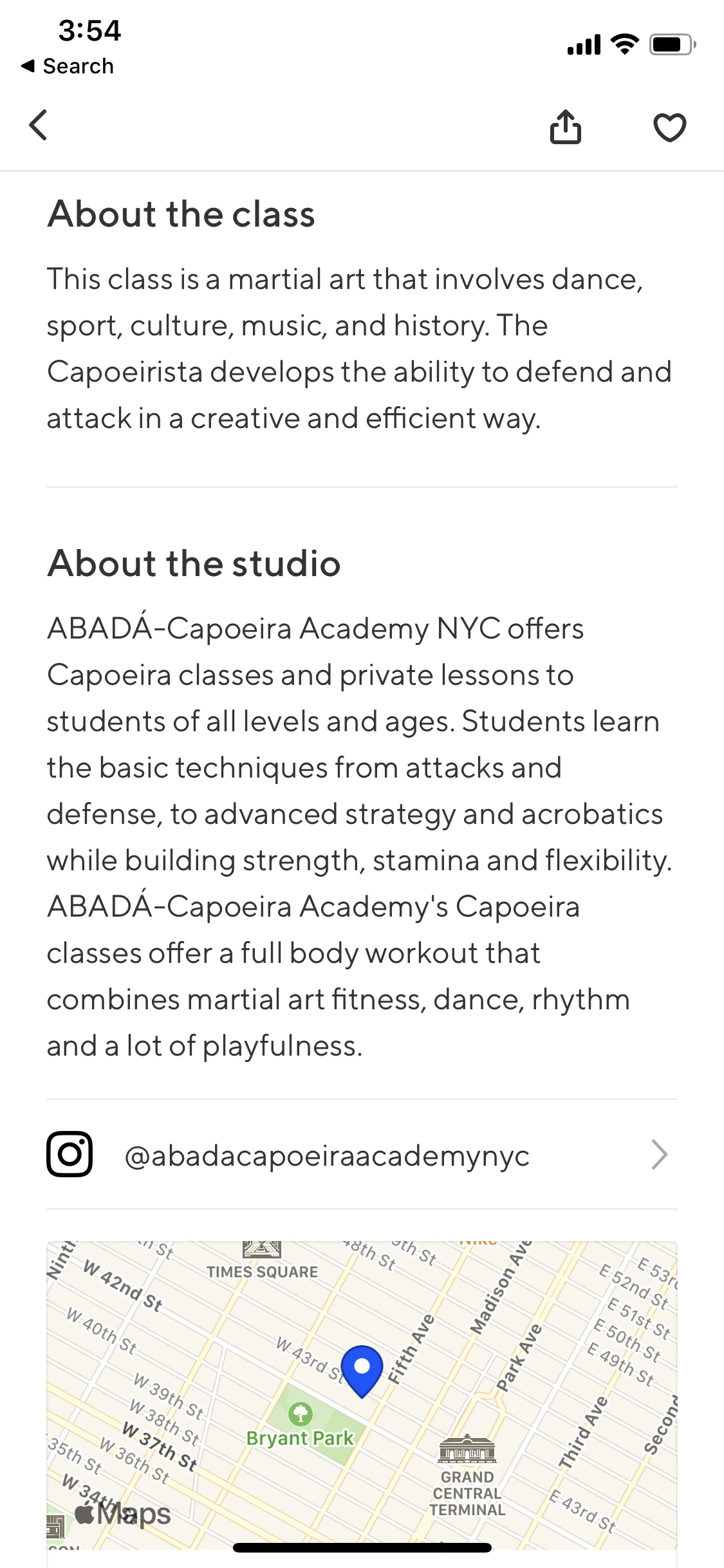Open Apple Maps logo attribution
The width and height of the screenshot is (724, 1568).
point(124,1514)
